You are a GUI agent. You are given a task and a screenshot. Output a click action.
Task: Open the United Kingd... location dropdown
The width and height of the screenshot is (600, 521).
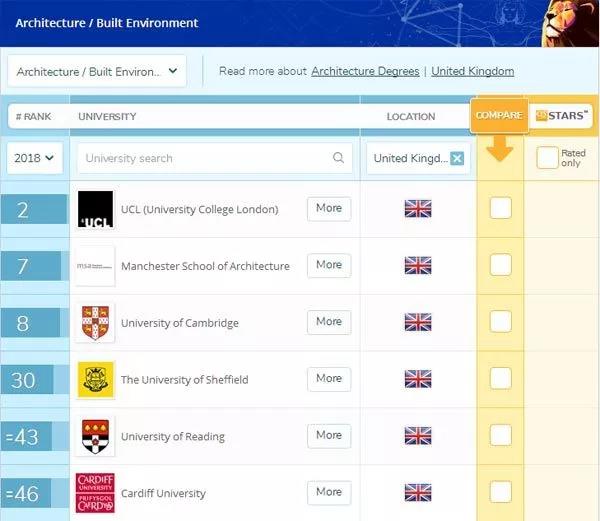[x=418, y=158]
